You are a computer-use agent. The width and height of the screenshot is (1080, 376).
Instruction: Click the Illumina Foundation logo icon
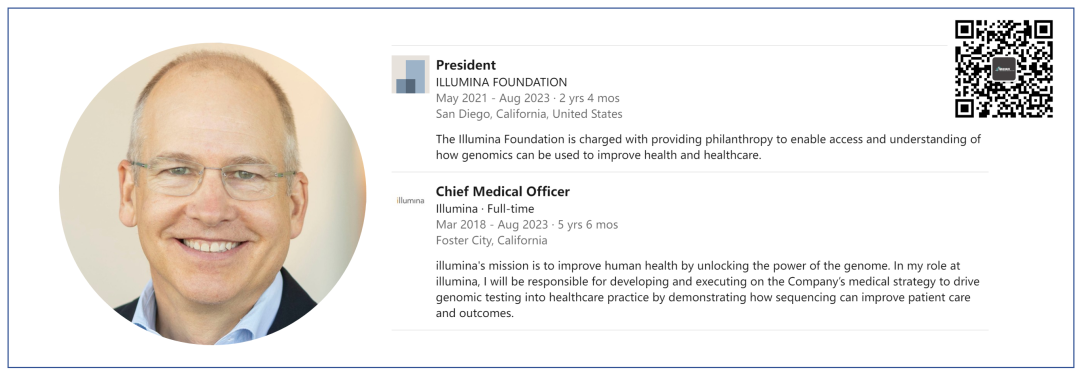[x=411, y=74]
